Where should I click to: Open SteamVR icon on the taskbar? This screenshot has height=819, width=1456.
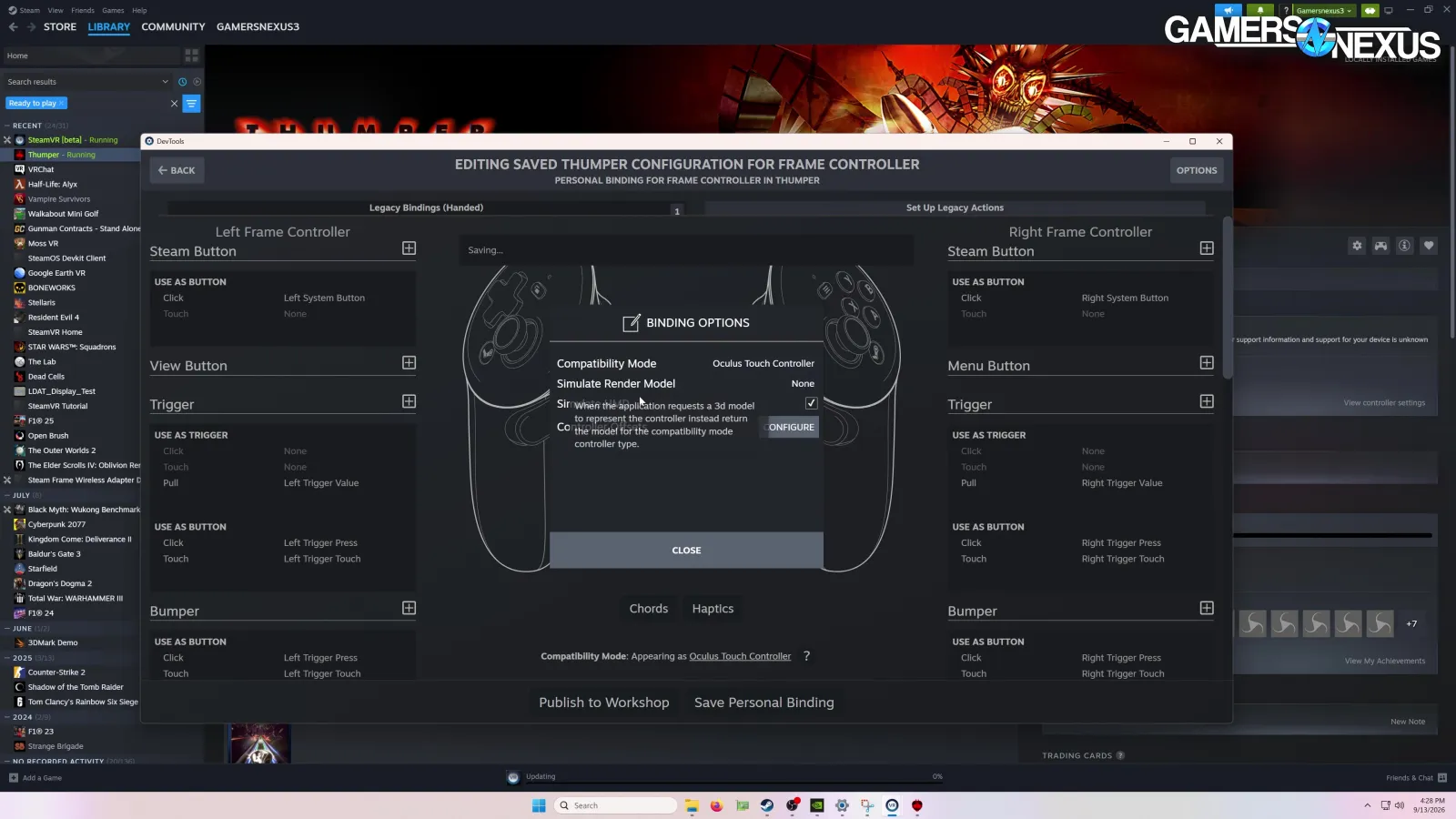(x=892, y=805)
